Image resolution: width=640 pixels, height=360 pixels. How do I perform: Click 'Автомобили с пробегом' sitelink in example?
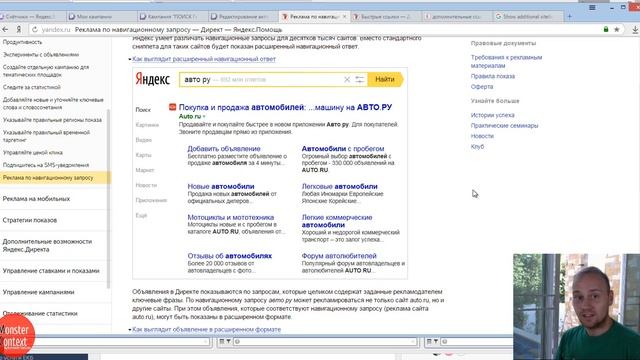(x=343, y=149)
